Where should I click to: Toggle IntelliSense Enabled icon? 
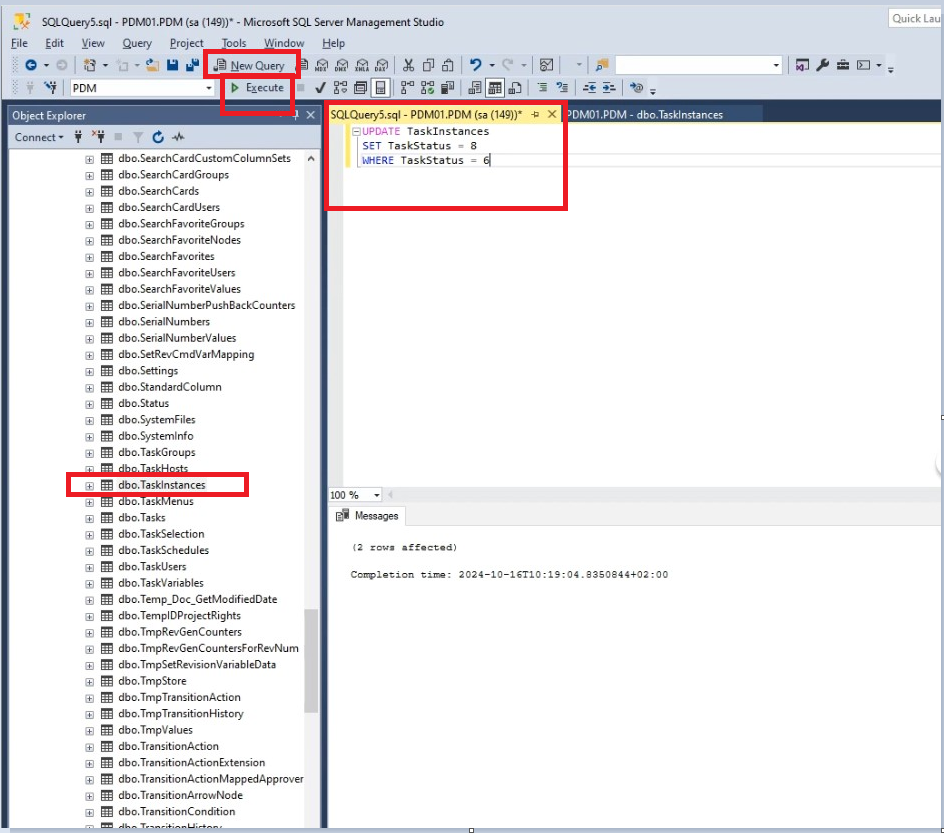click(380, 88)
